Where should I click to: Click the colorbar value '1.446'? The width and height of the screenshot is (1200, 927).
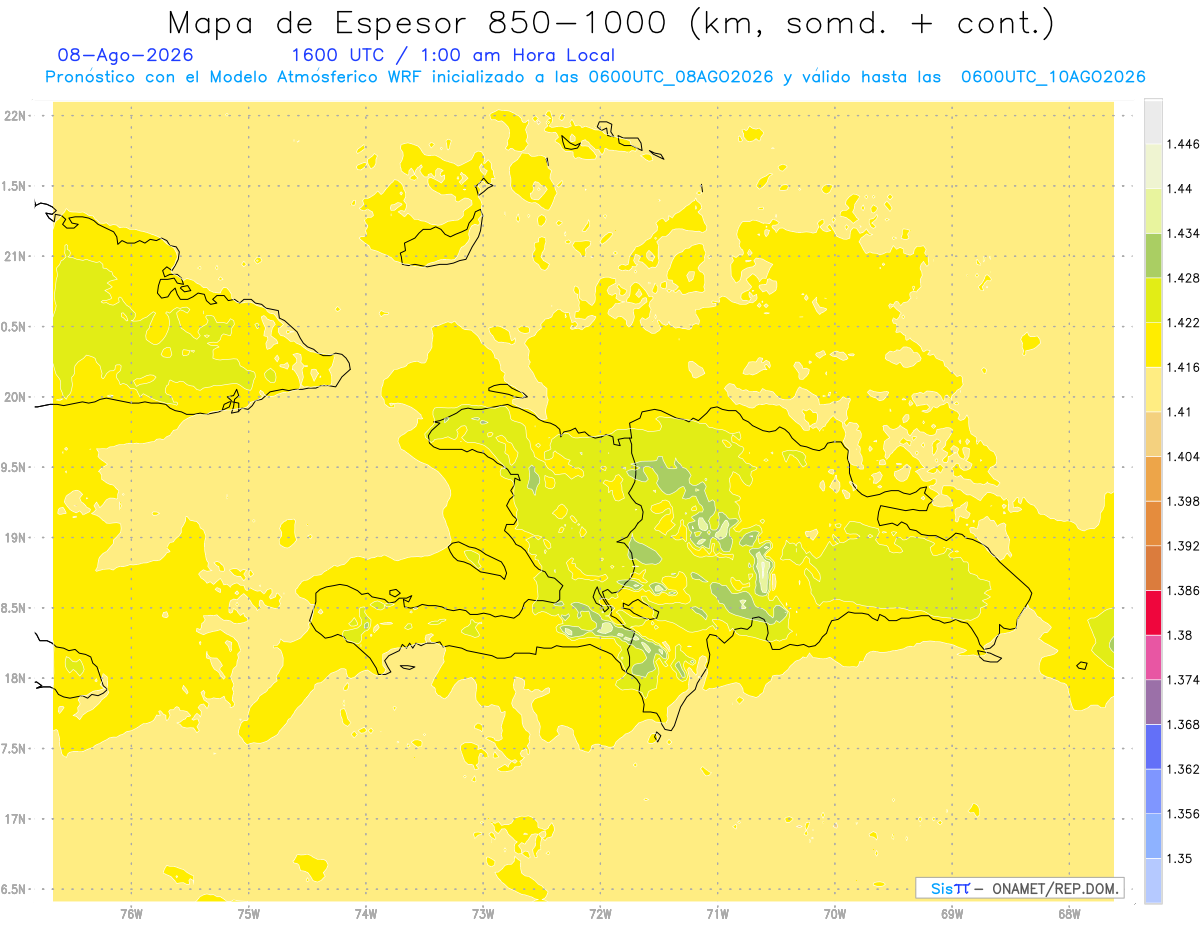tap(1183, 144)
